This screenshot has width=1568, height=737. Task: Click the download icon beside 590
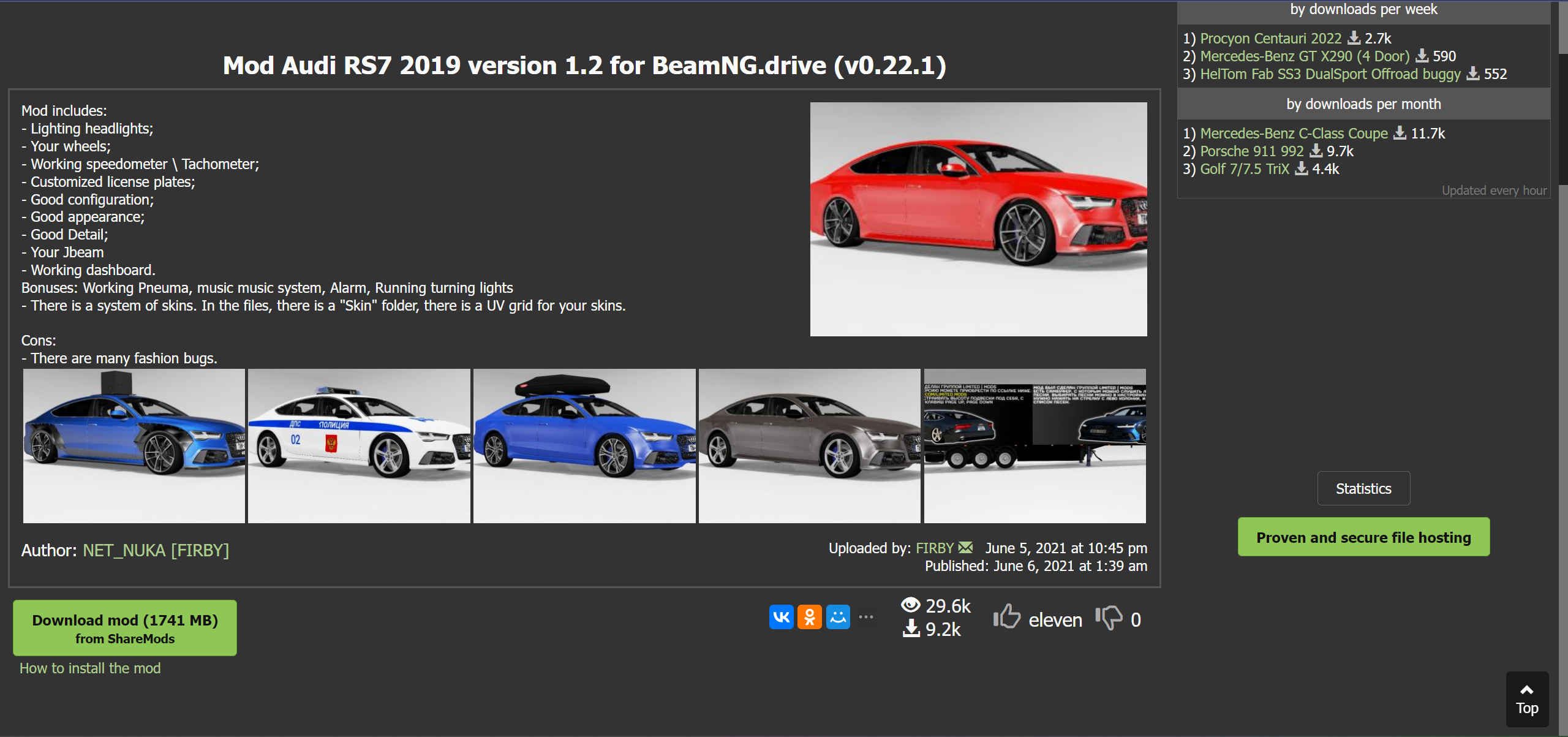click(1422, 56)
